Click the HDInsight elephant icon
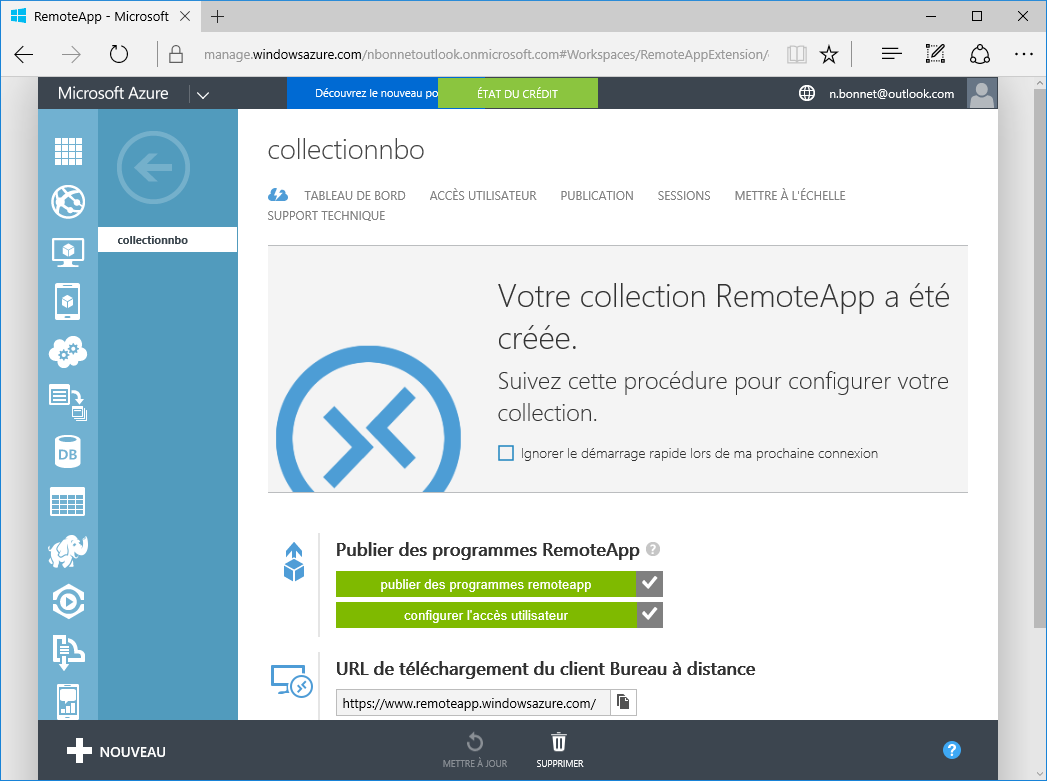Image resolution: width=1047 pixels, height=781 pixels. pyautogui.click(x=68, y=551)
